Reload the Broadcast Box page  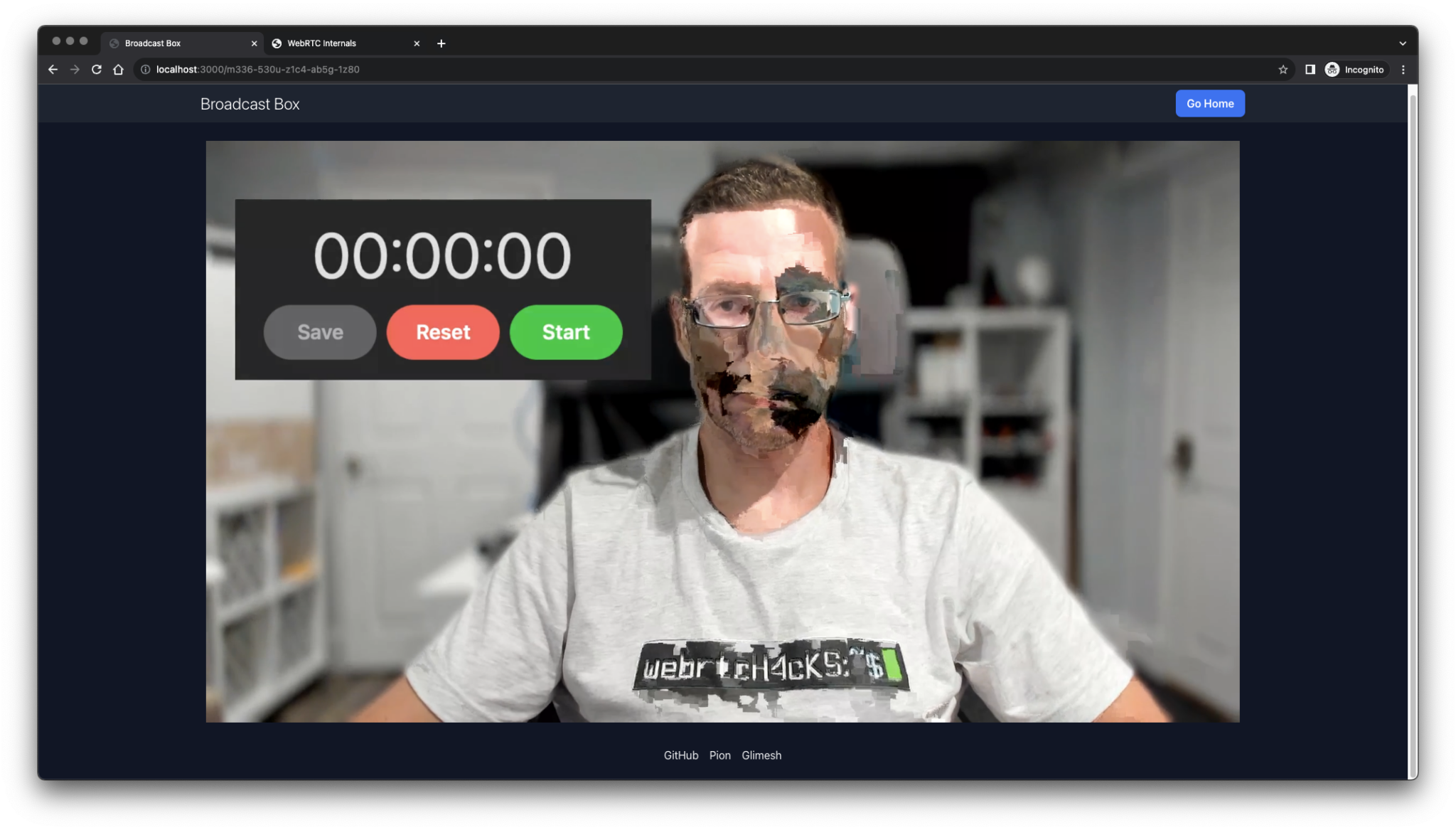(x=96, y=69)
